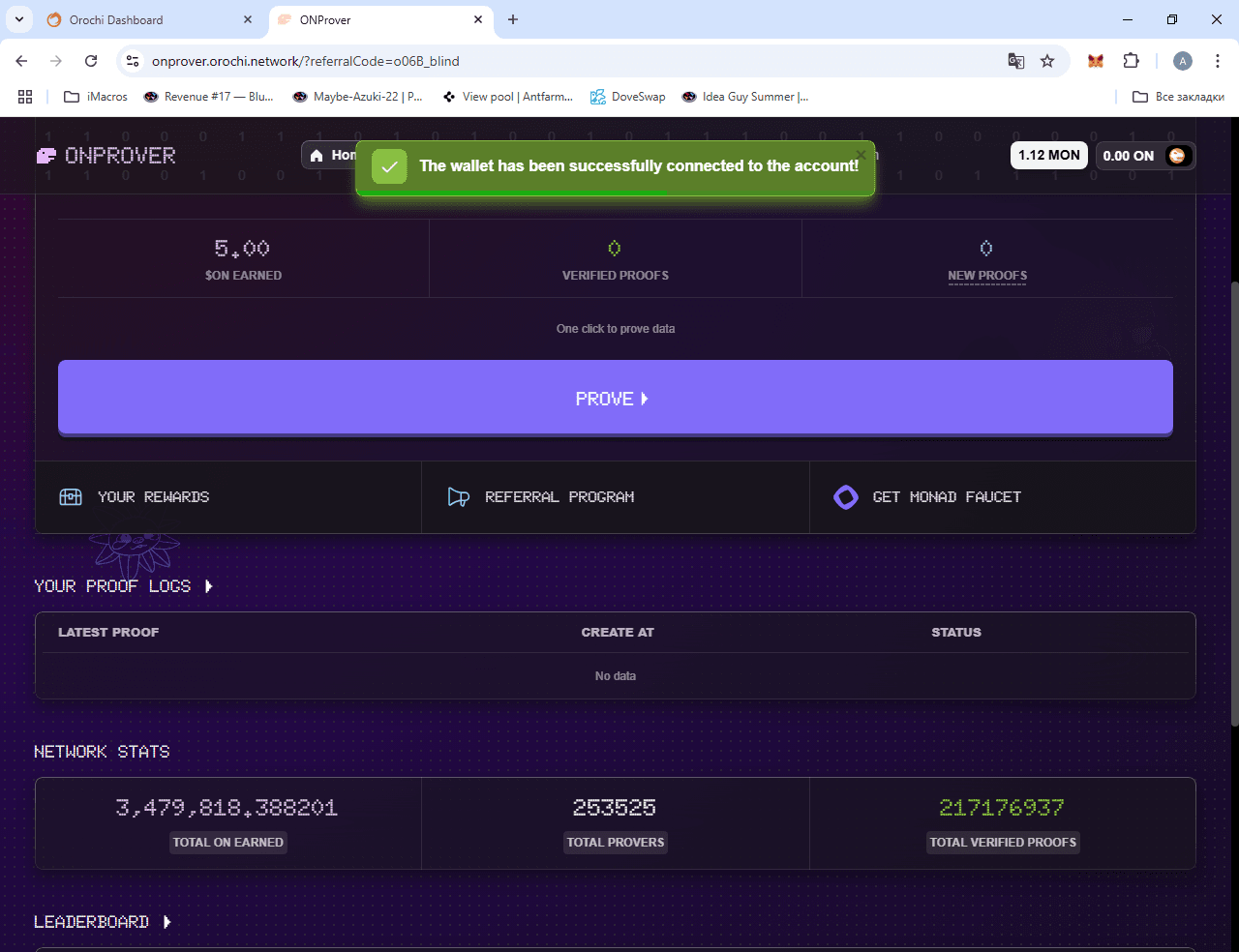Click the Total Provers label
The width and height of the screenshot is (1239, 952).
point(616,843)
